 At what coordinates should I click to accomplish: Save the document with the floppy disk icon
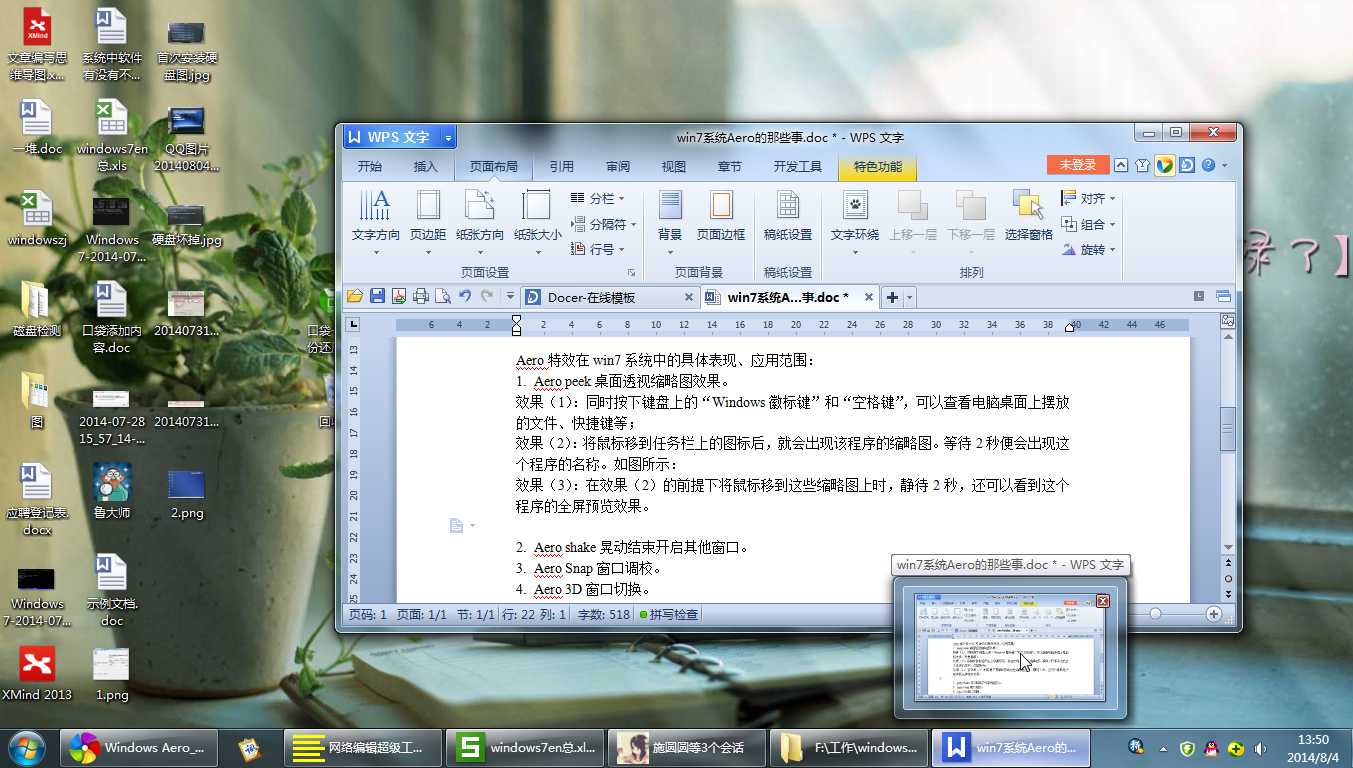pos(377,296)
